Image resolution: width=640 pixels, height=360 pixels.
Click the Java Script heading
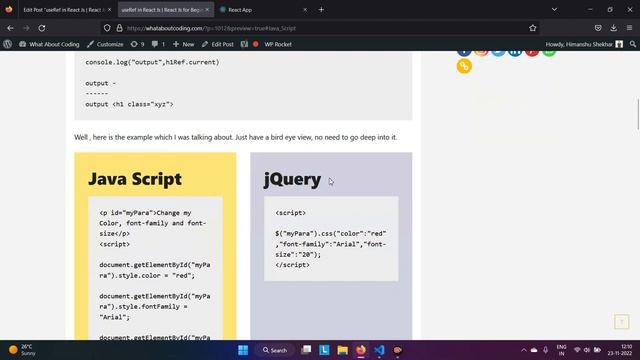(135, 179)
